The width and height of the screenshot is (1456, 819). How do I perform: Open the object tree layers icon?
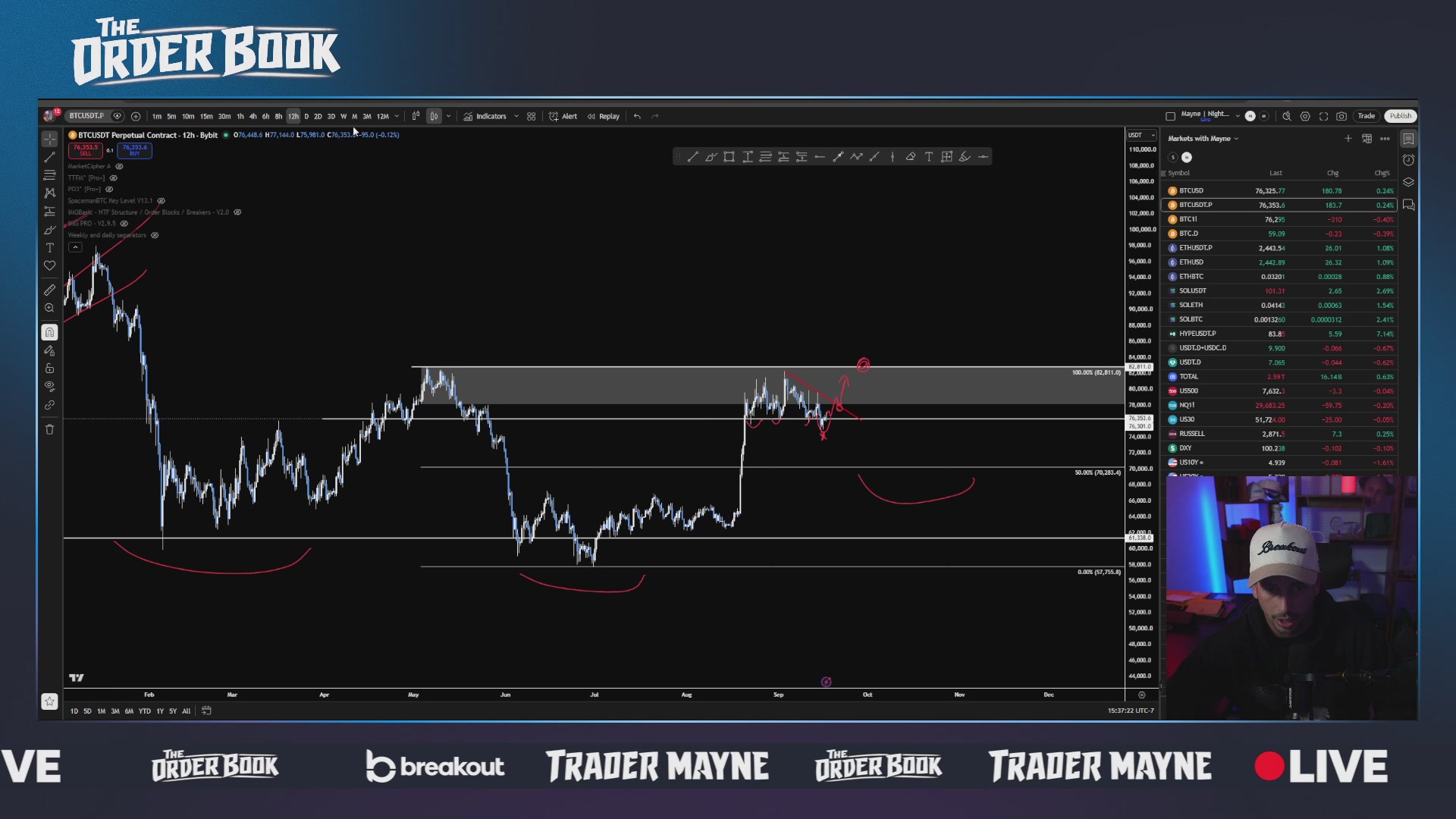tap(1408, 182)
